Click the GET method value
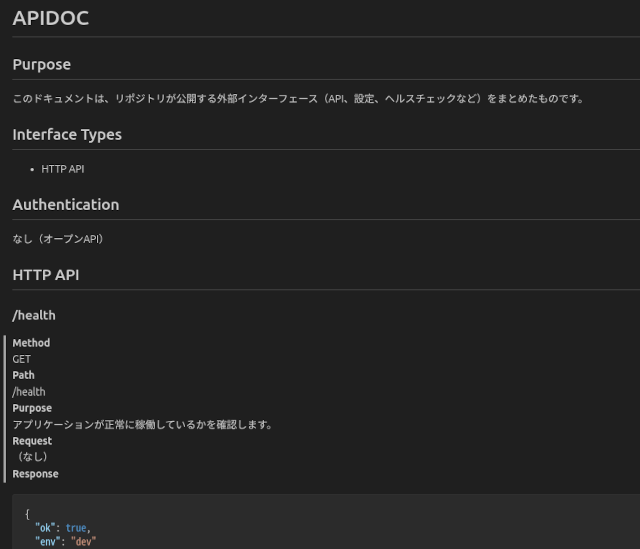Image resolution: width=640 pixels, height=549 pixels. tap(22, 359)
